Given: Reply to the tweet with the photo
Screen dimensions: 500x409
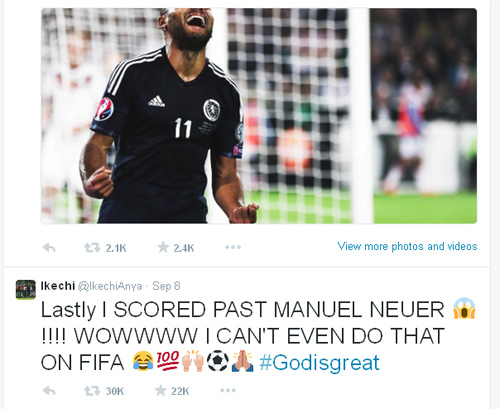Looking at the screenshot, I should pyautogui.click(x=49, y=247).
